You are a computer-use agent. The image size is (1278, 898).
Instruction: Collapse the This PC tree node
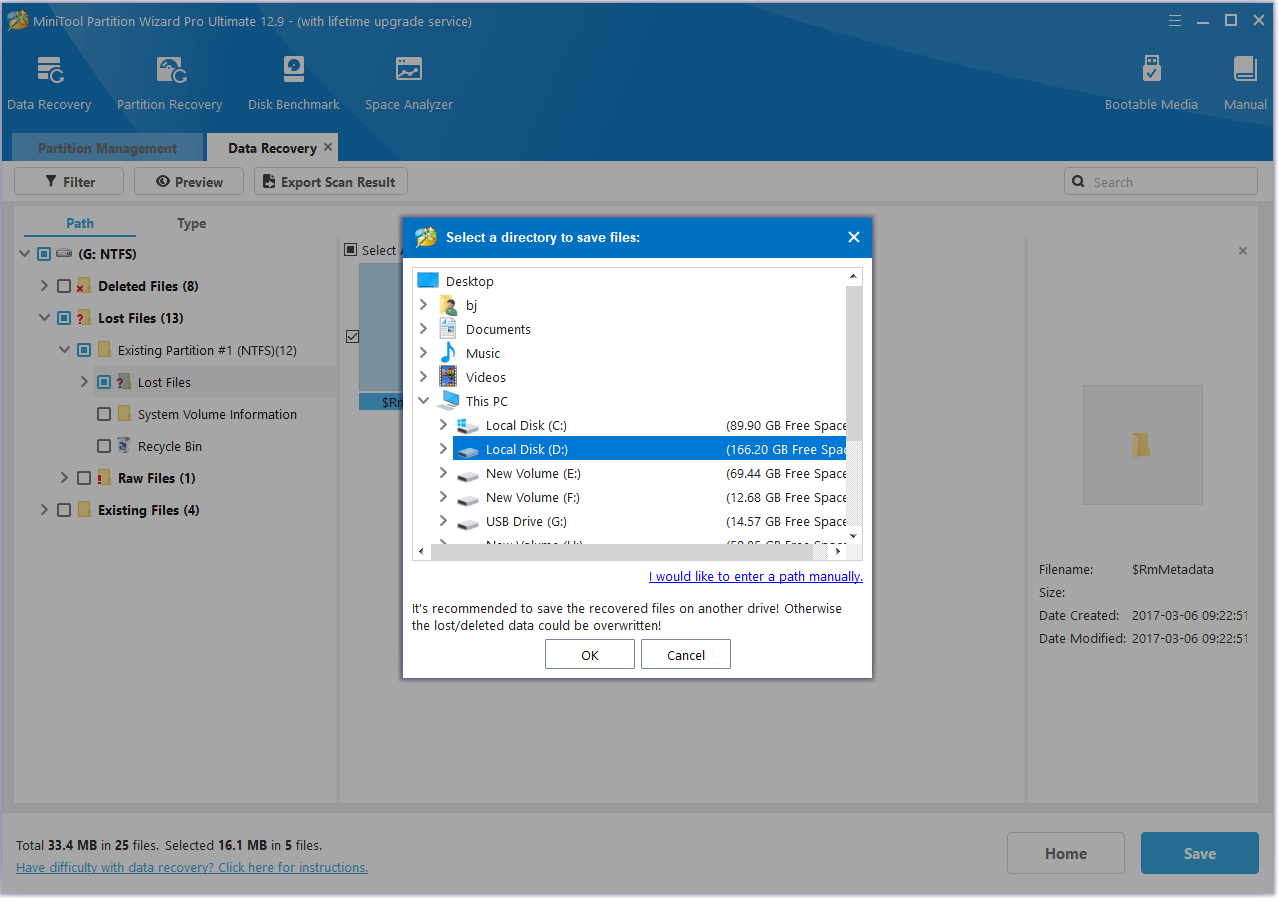[x=424, y=401]
